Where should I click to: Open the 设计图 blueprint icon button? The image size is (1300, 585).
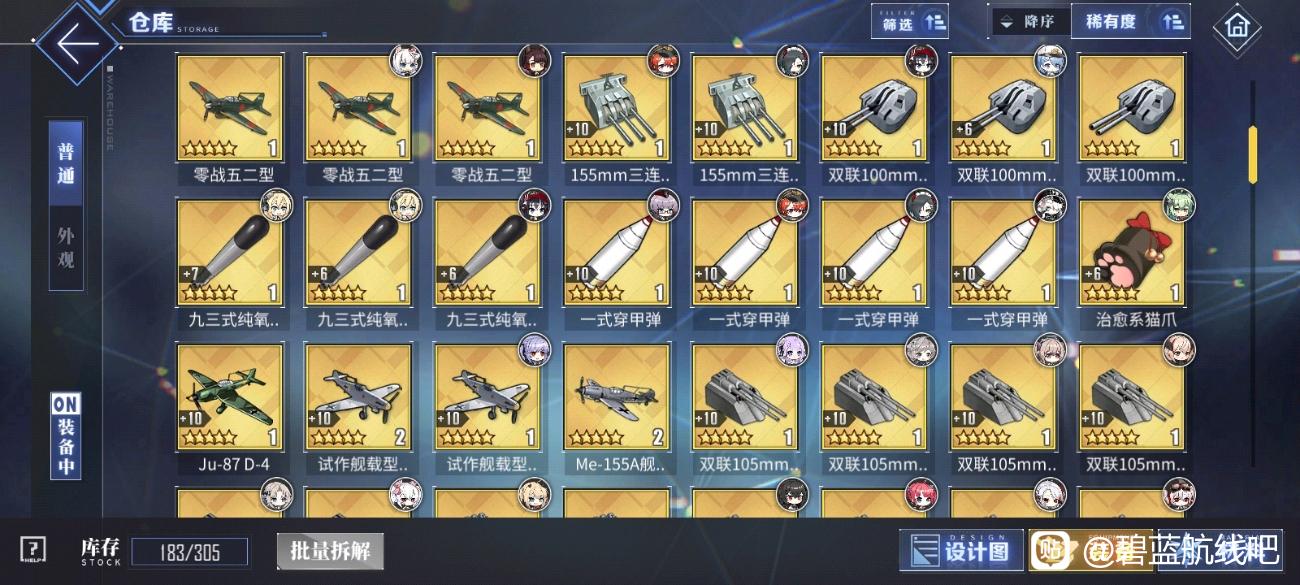(961, 551)
